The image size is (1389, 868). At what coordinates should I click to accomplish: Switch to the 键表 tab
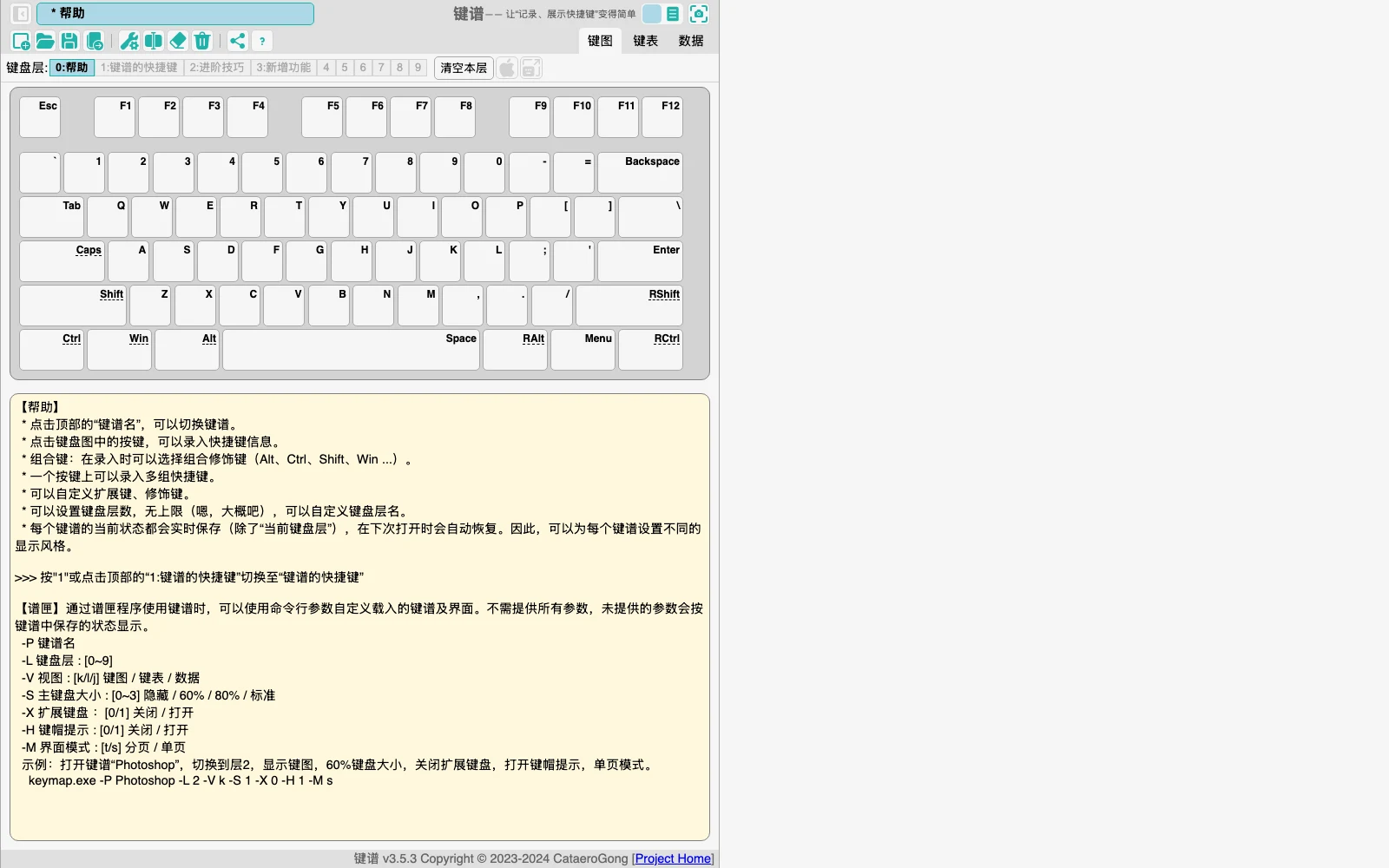point(645,41)
